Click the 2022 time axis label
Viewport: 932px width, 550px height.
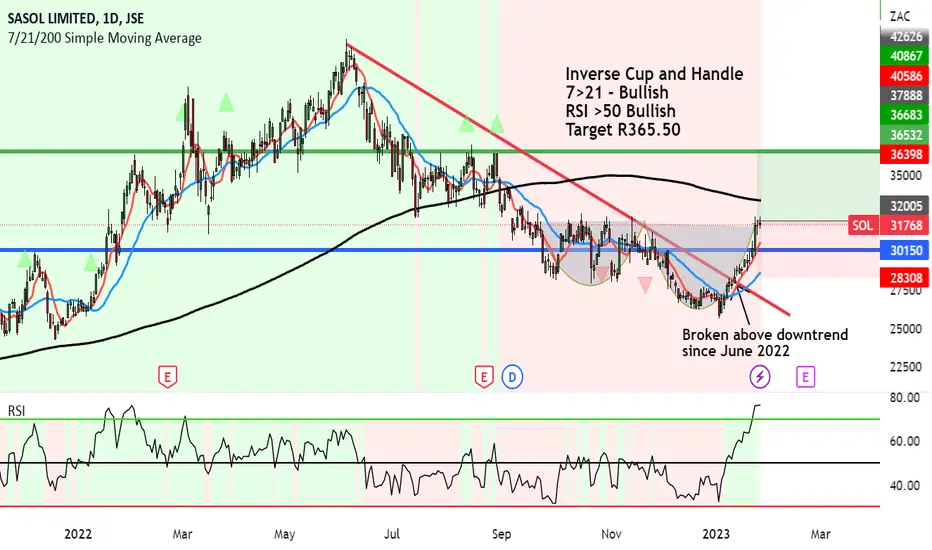click(78, 534)
